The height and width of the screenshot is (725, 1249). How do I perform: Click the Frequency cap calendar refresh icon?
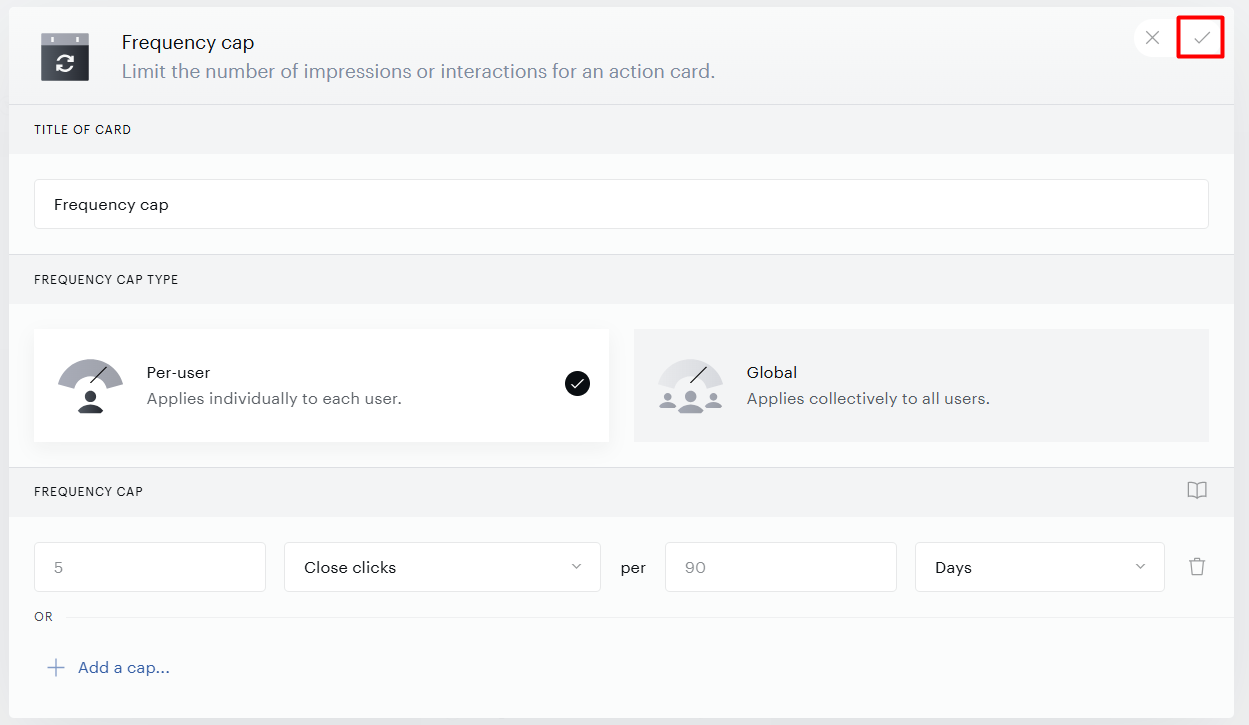(65, 57)
